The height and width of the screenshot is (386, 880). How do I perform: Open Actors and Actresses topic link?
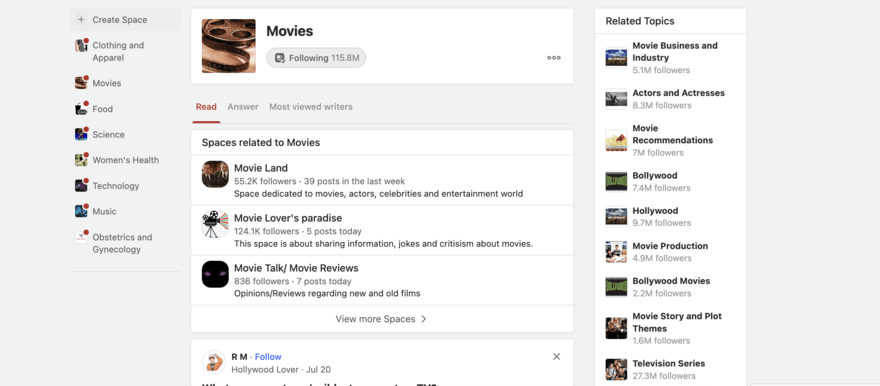[679, 93]
